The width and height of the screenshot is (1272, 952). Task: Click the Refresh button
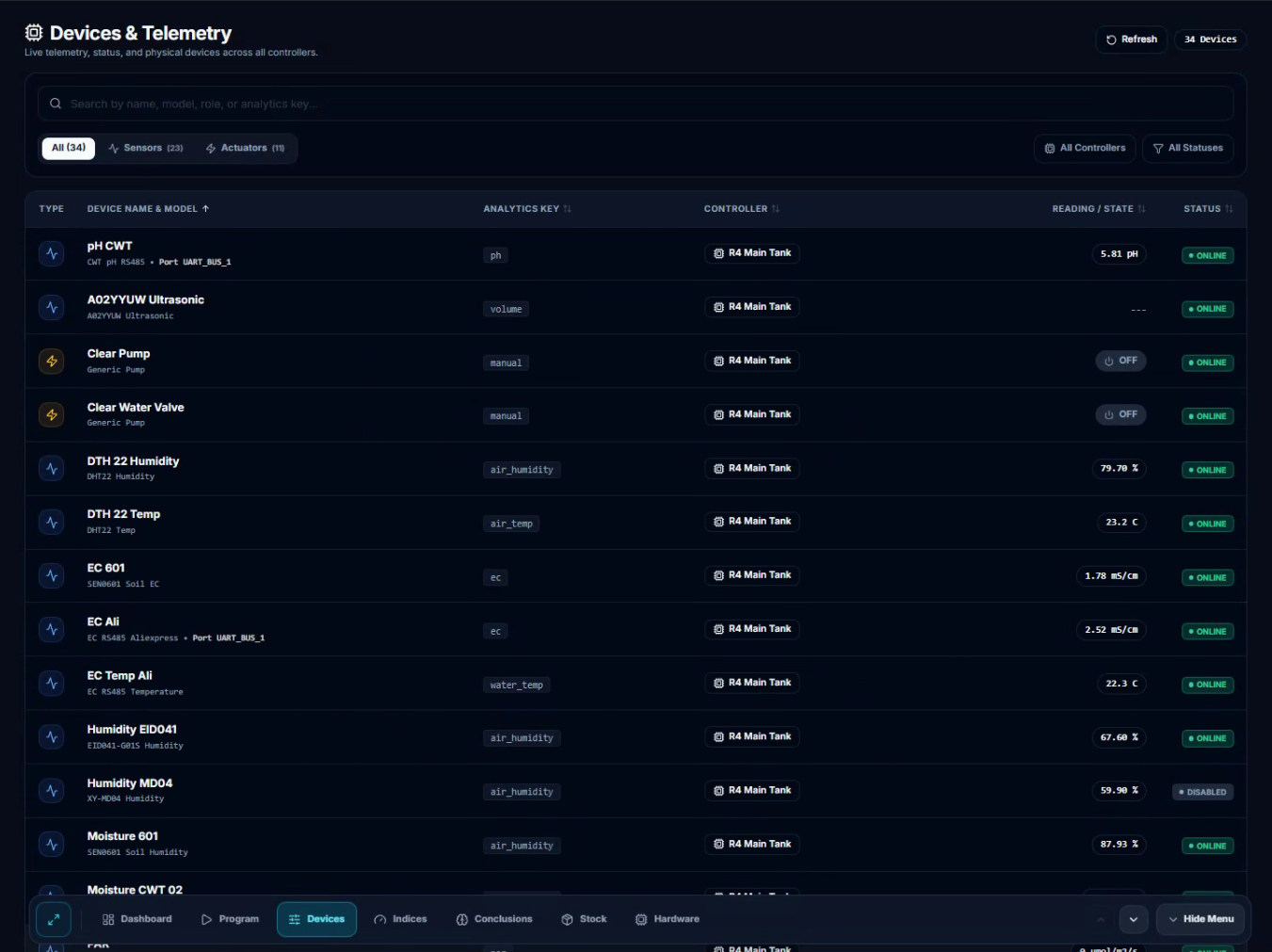(1132, 40)
